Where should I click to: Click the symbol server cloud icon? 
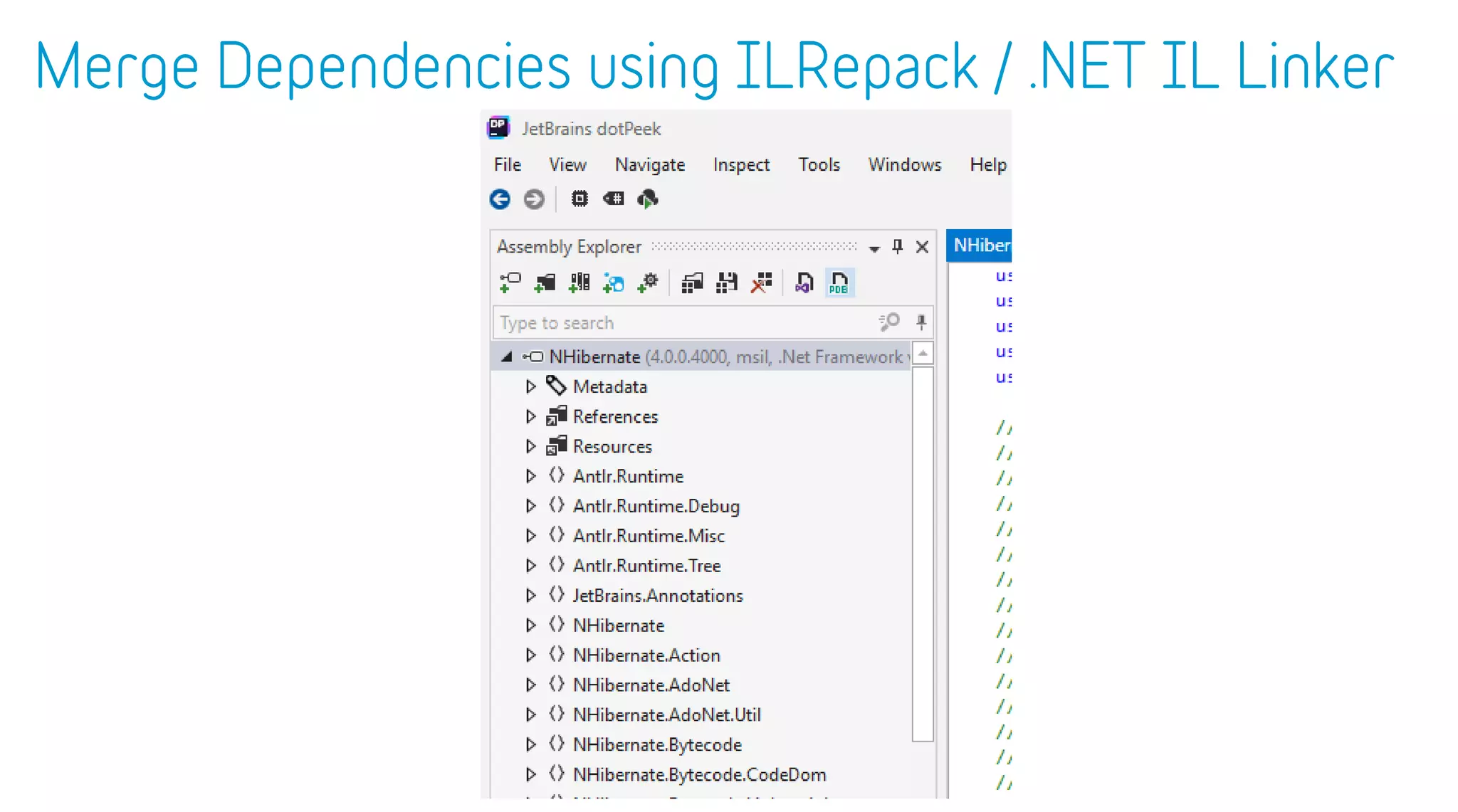[647, 199]
